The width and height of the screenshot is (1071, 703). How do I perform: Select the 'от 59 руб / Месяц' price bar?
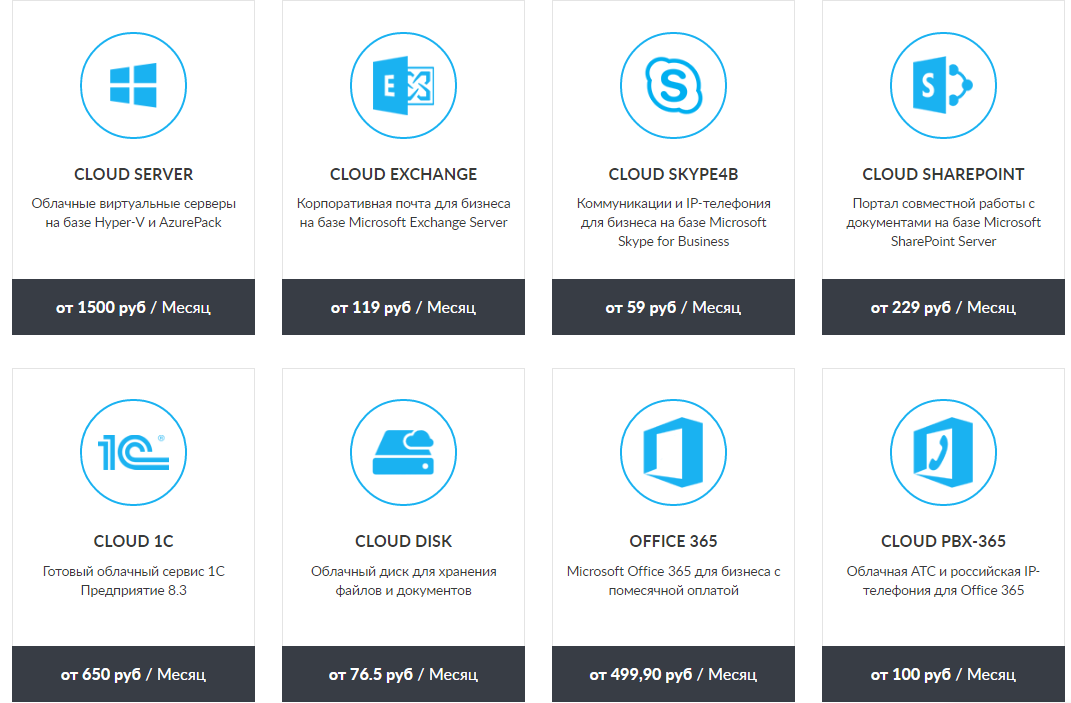(x=673, y=307)
